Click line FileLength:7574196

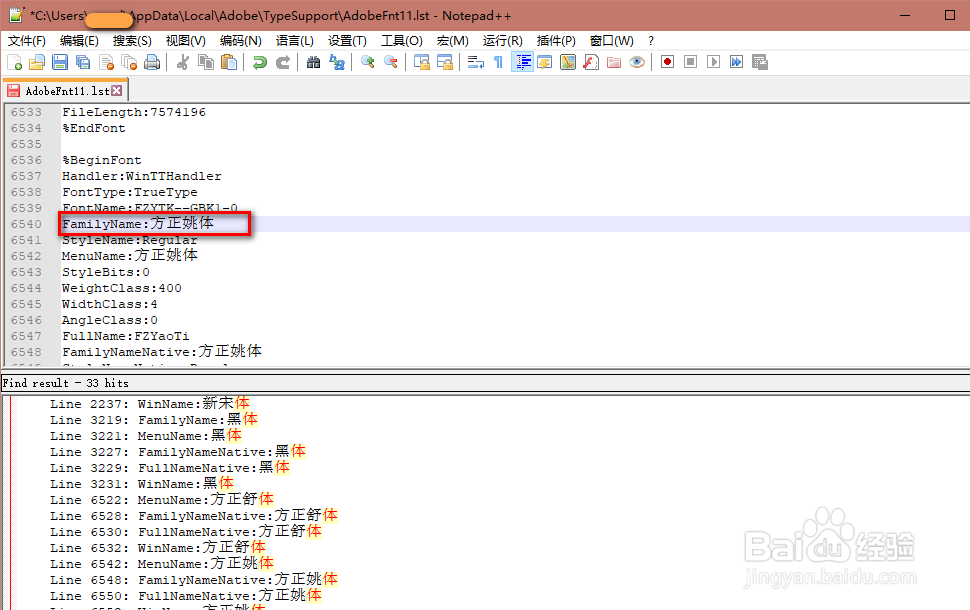(x=134, y=112)
